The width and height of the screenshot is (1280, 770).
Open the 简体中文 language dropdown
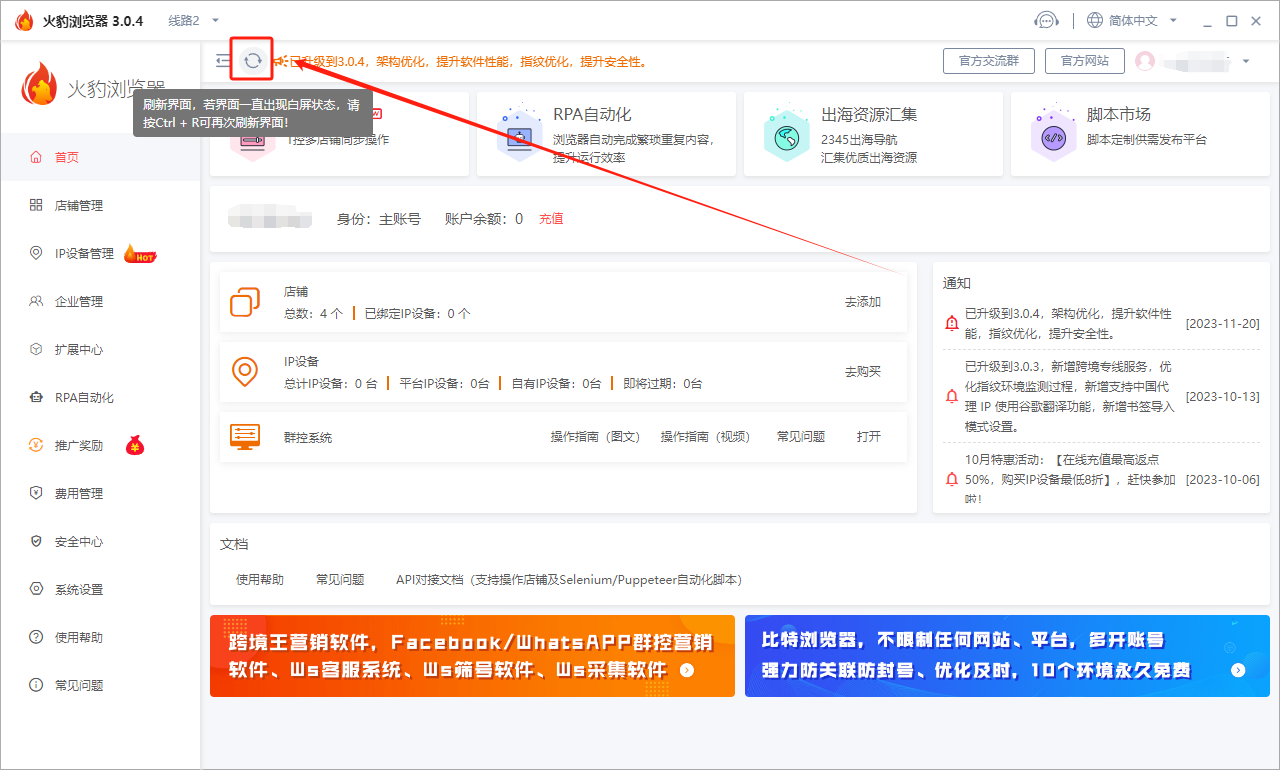(1143, 20)
